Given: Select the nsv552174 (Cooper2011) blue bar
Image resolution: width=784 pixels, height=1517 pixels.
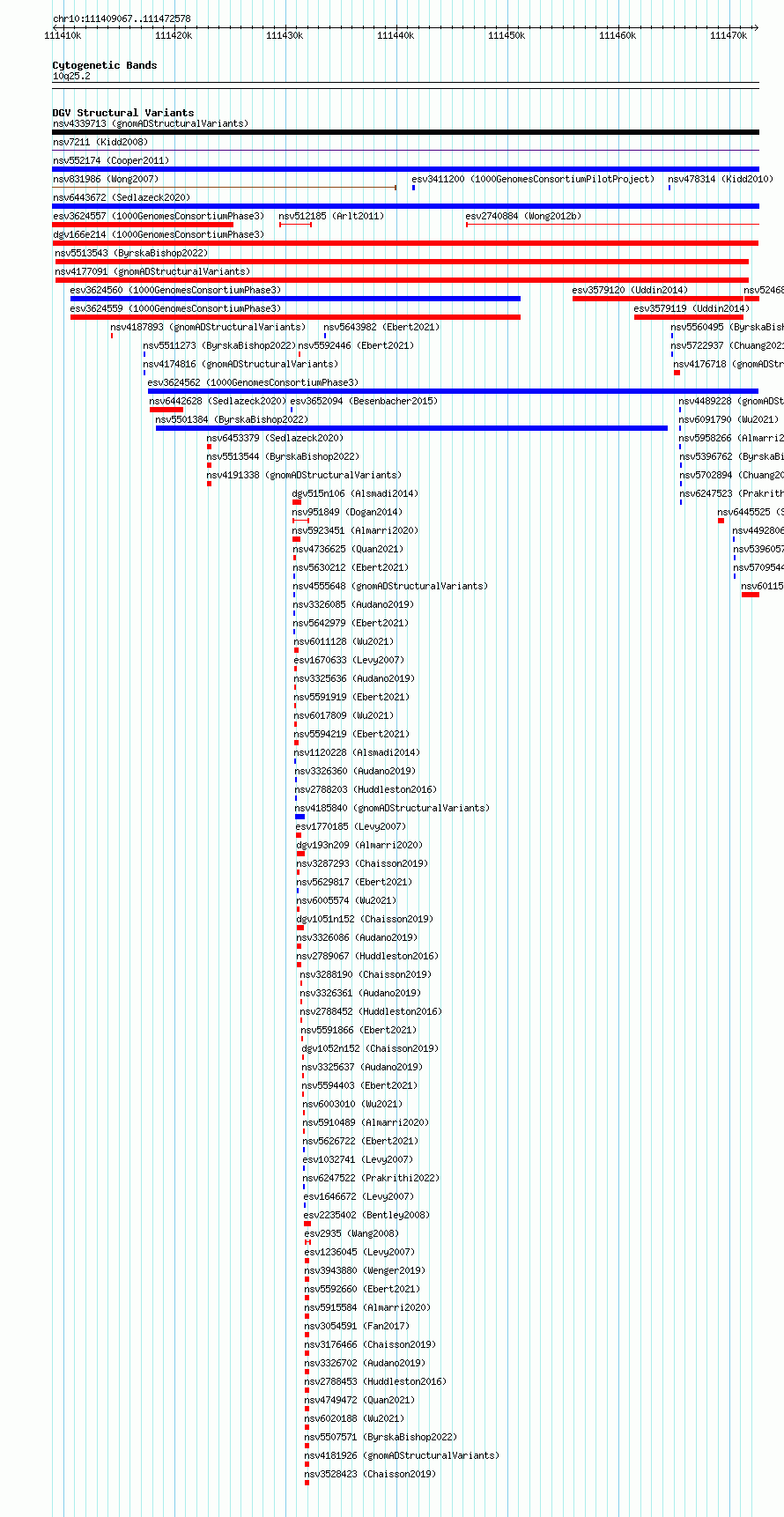Looking at the screenshot, I should coord(405,169).
